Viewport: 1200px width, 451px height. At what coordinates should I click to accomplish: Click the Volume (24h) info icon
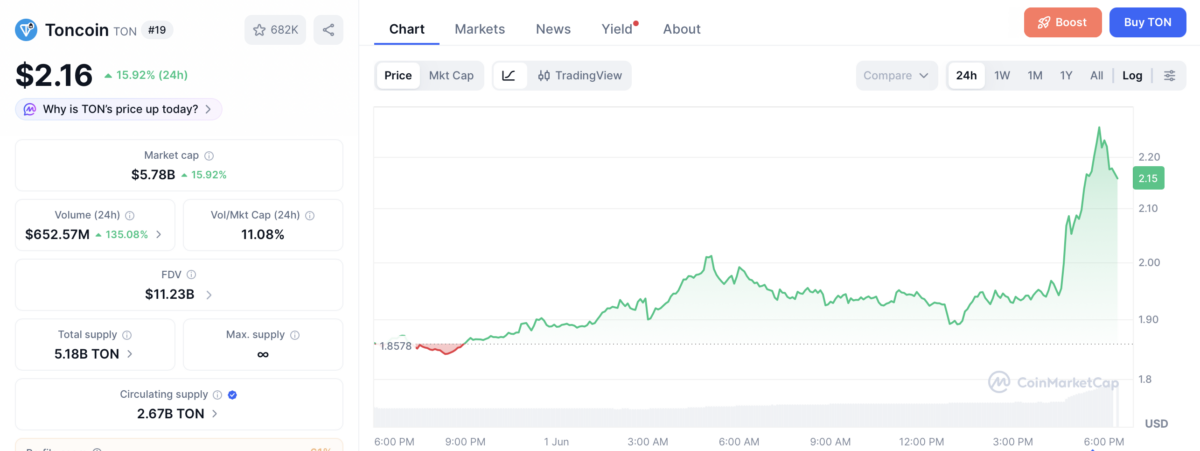pos(130,215)
